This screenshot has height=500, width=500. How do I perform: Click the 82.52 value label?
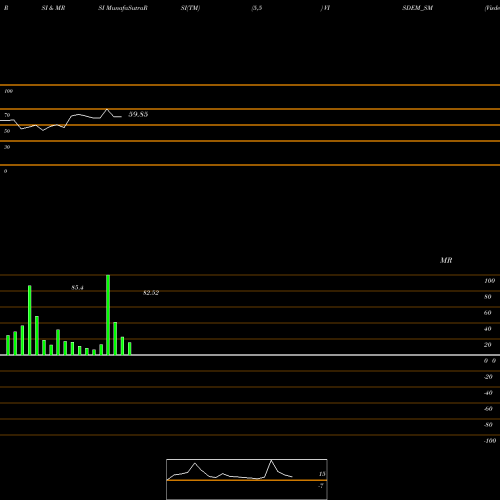[x=151, y=293]
